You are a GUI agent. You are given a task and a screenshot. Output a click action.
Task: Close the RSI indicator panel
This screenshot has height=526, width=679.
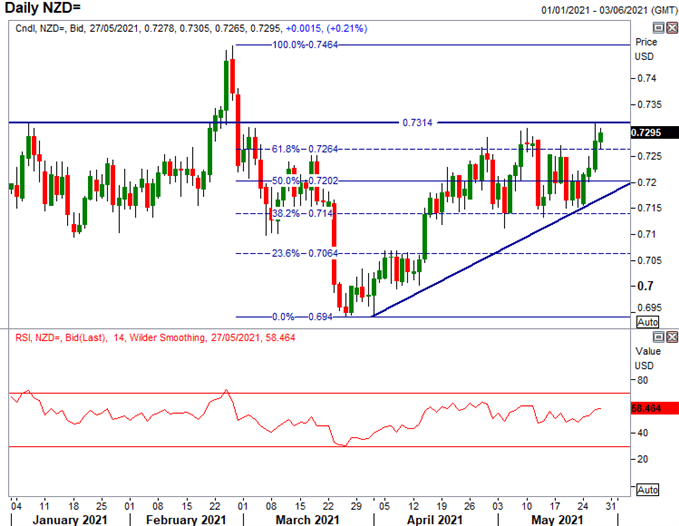[x=672, y=337]
